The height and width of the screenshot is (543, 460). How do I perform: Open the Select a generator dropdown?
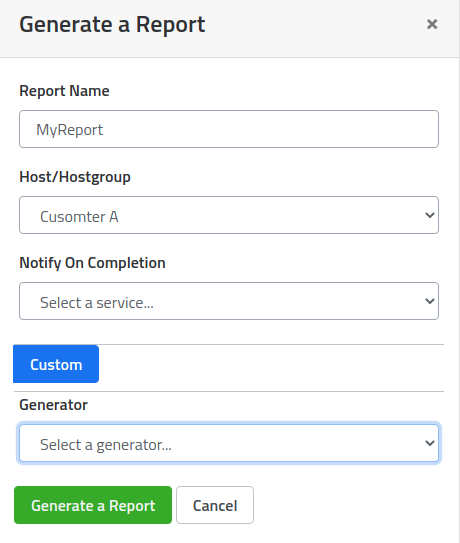tap(229, 443)
